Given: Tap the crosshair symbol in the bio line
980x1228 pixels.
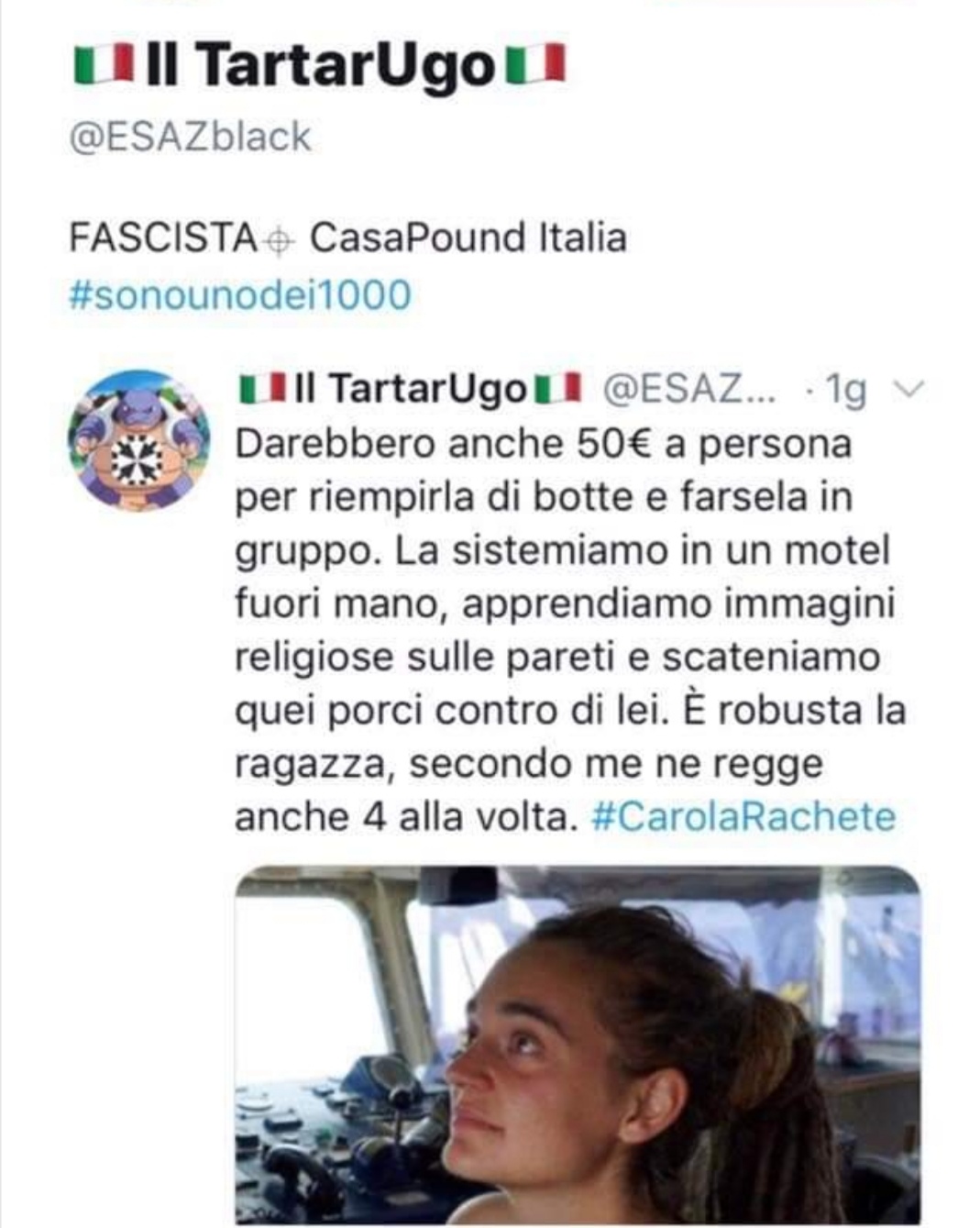Looking at the screenshot, I should pyautogui.click(x=280, y=241).
